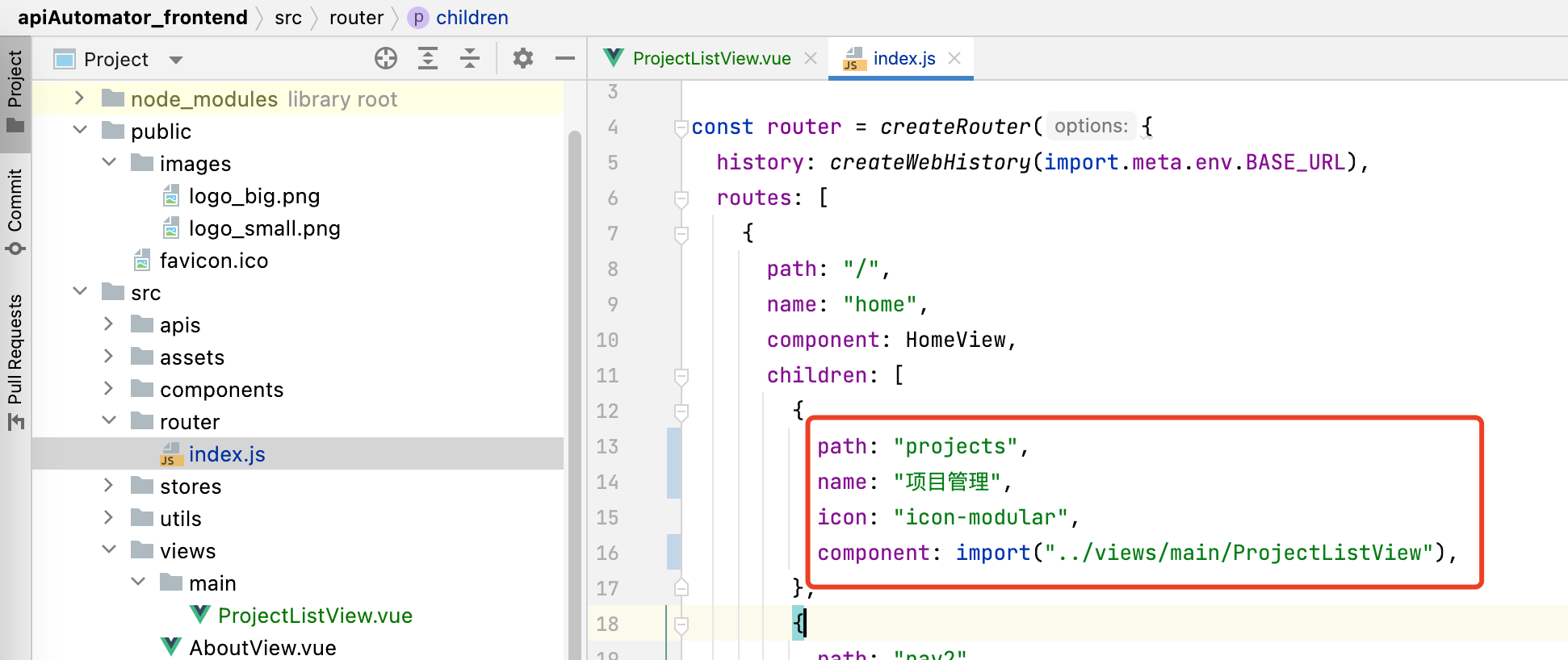Collapse the src folder
This screenshot has width=1568, height=660.
(80, 291)
